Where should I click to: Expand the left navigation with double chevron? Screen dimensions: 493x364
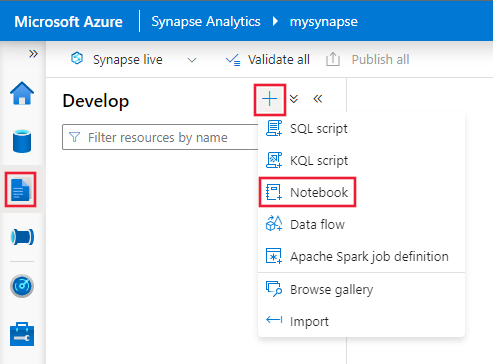tap(33, 54)
